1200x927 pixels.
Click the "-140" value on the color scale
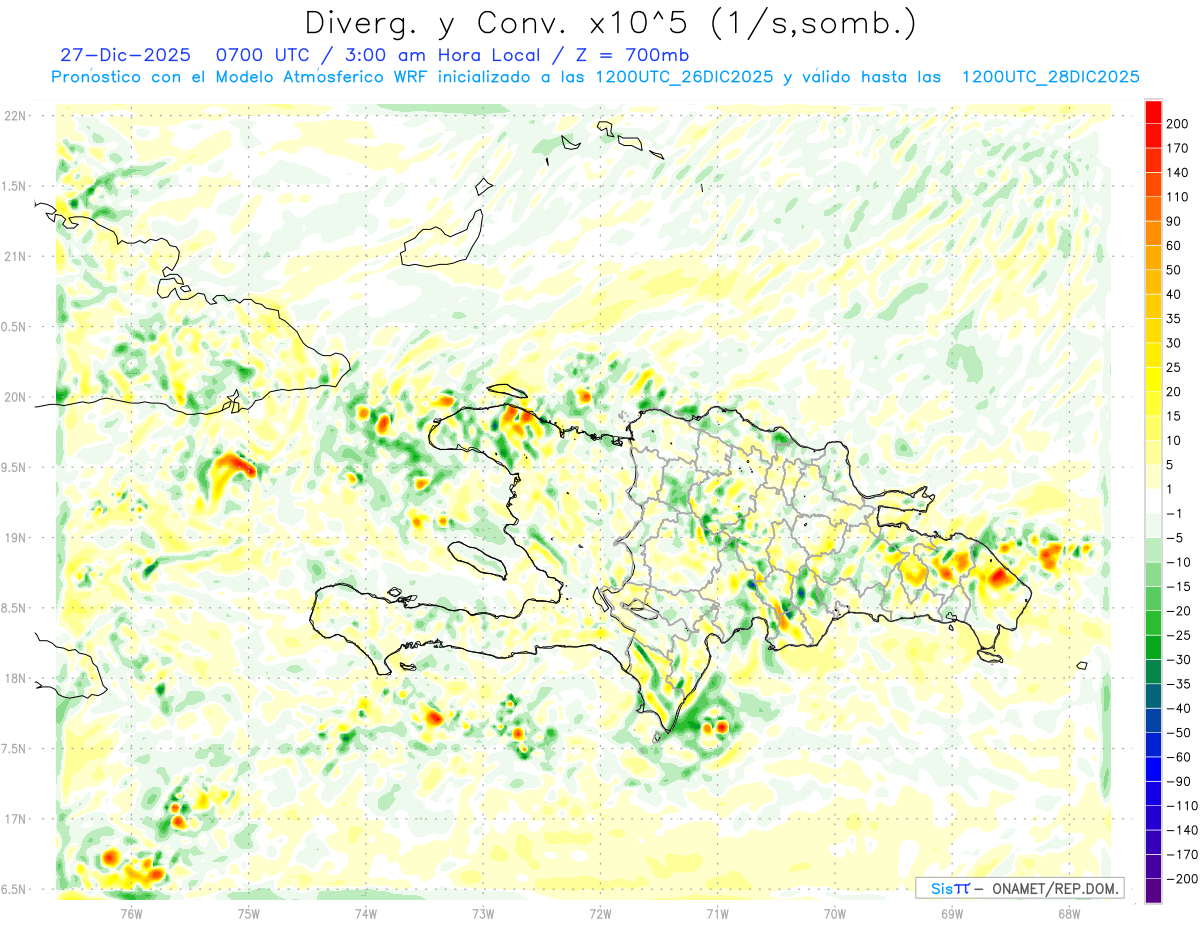tap(1180, 830)
